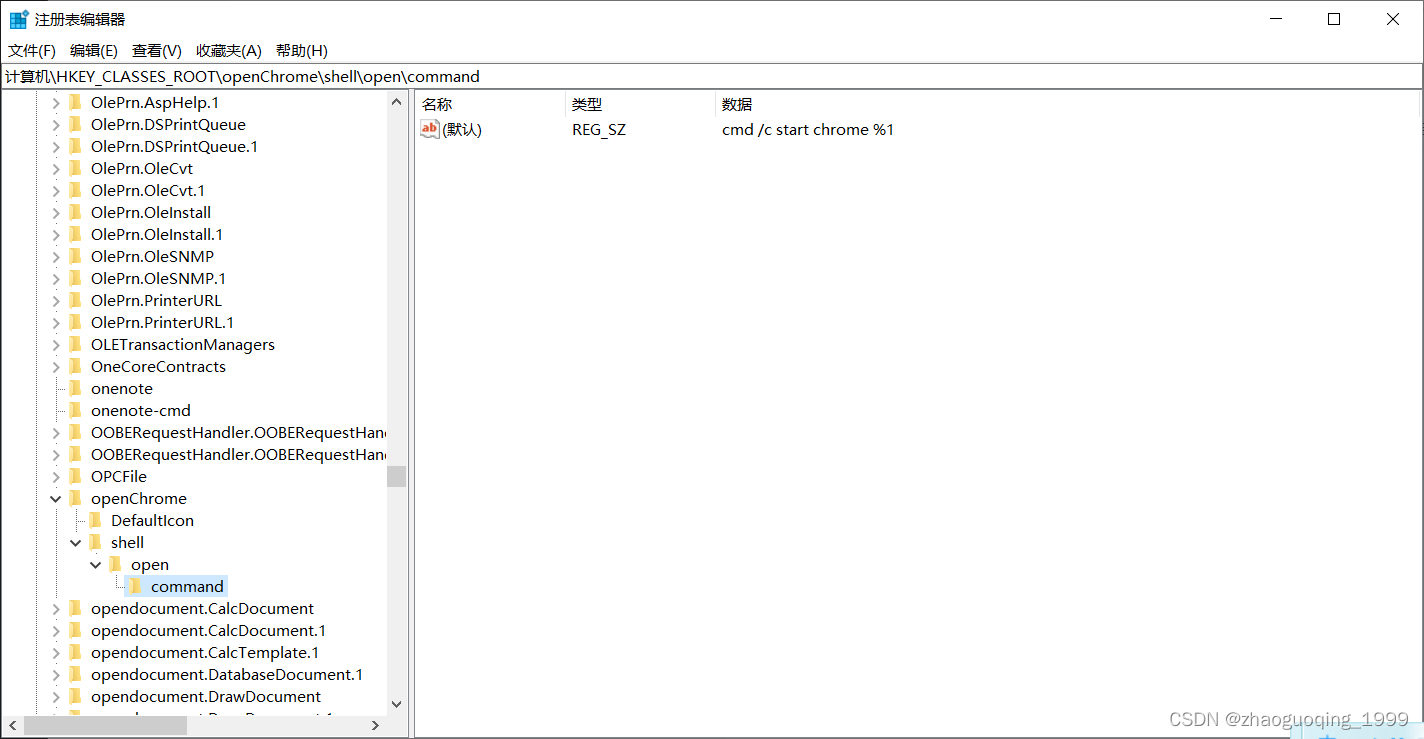Click the folder icon of OlePrn.OleCvt.1
The image size is (1424, 739).
click(75, 190)
